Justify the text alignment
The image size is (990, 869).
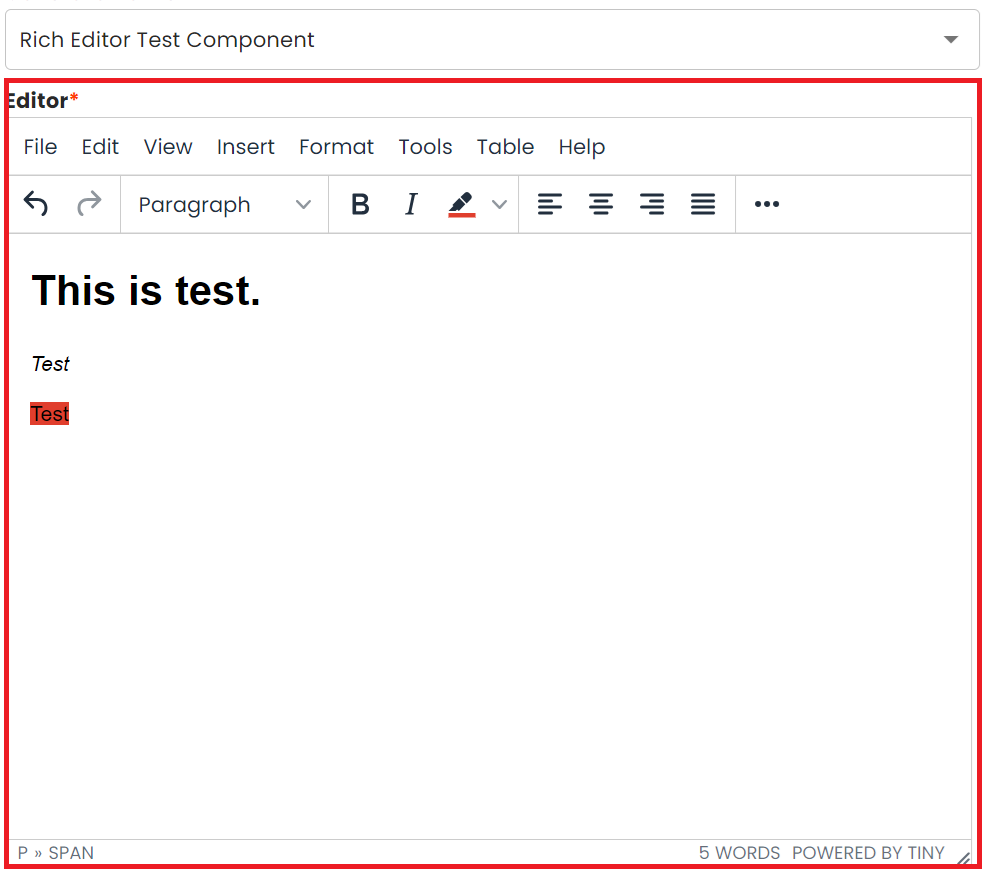pos(703,205)
